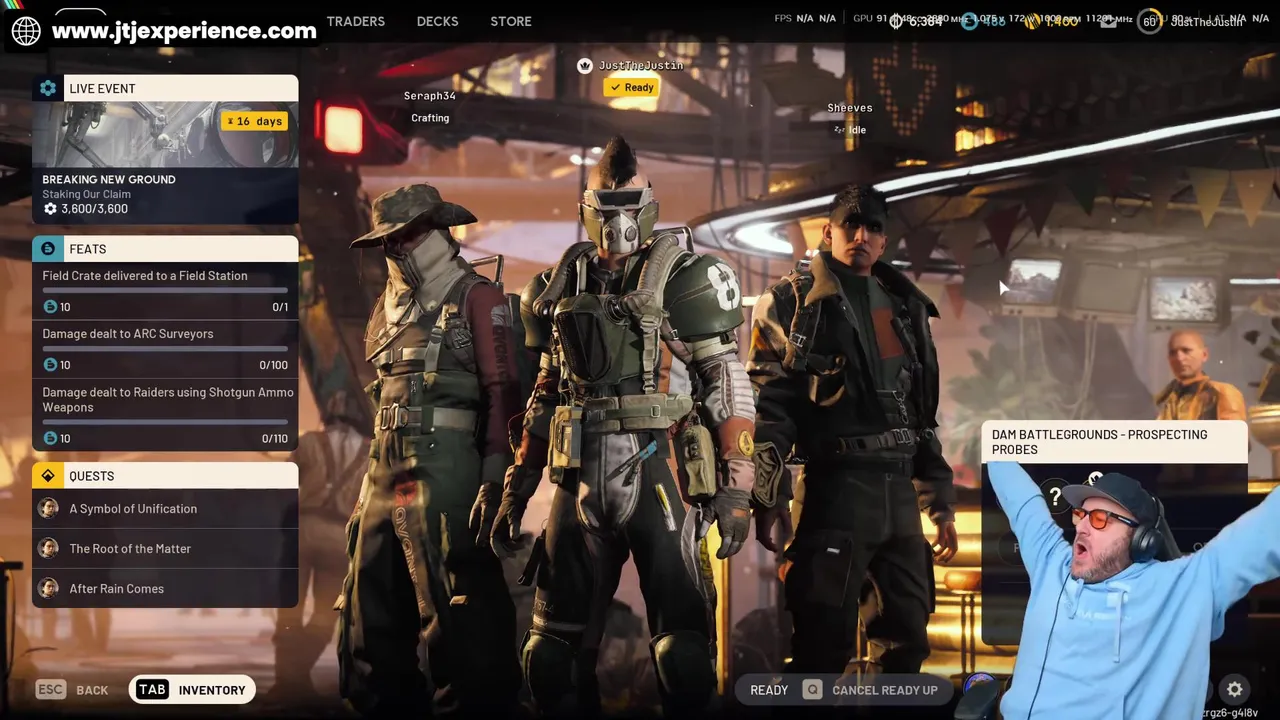1280x720 pixels.
Task: Open the DECKS tab
Action: coord(437,21)
